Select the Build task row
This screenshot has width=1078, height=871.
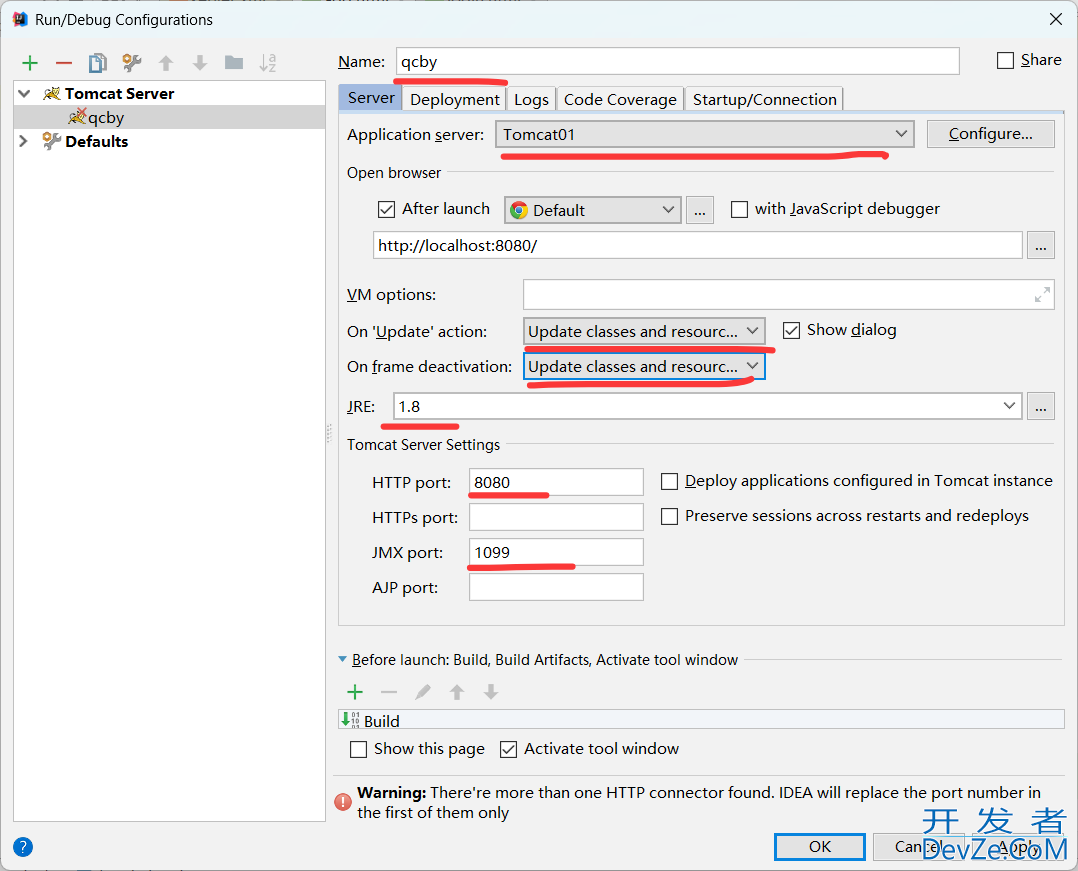coord(701,720)
